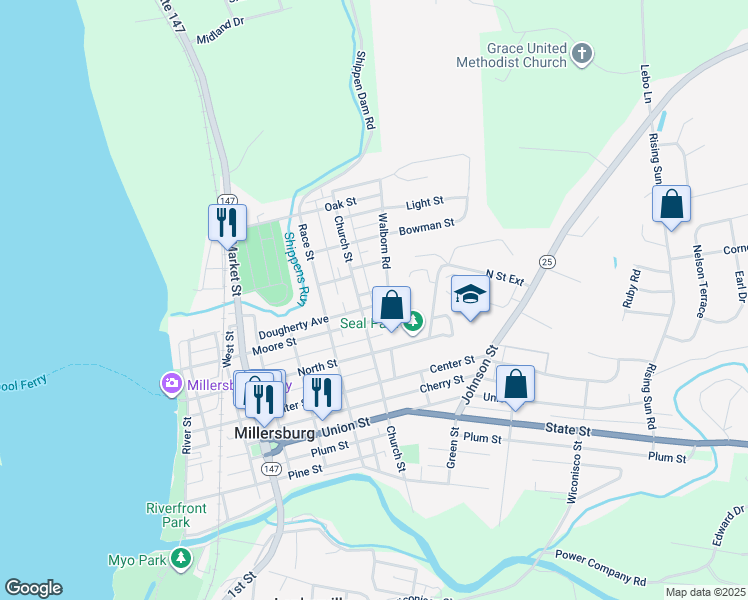Click the Race St label
This screenshot has width=748, height=600.
[306, 242]
